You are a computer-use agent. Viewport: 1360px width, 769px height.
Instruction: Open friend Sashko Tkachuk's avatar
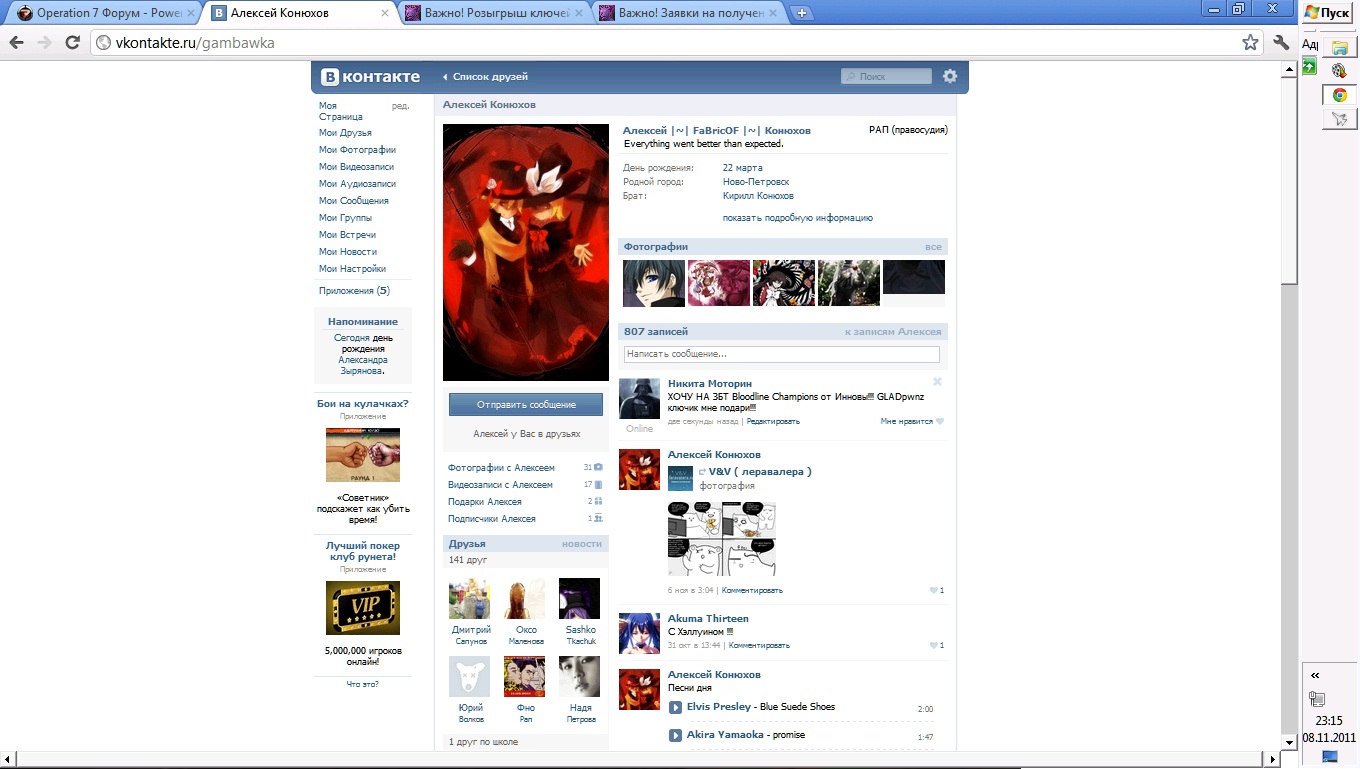[579, 599]
